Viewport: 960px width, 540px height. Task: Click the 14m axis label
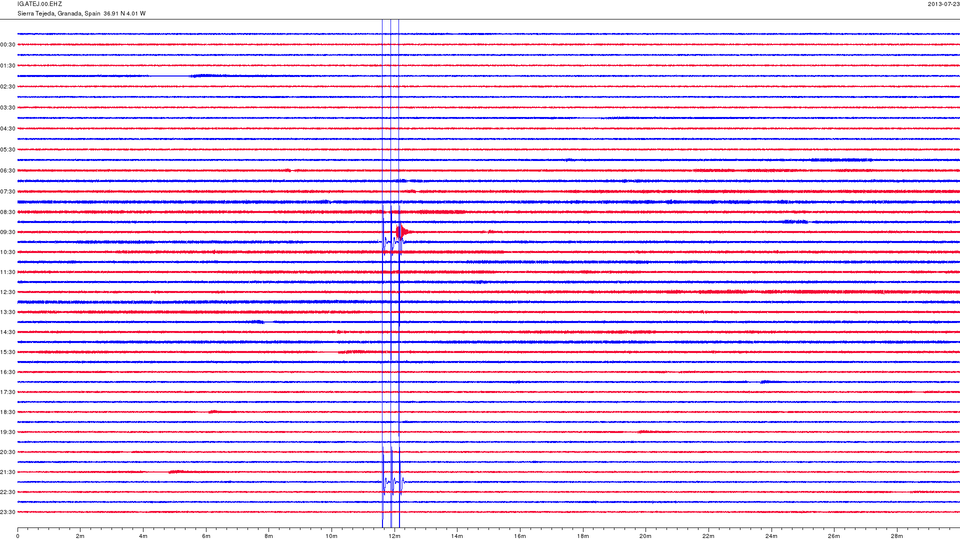(457, 536)
